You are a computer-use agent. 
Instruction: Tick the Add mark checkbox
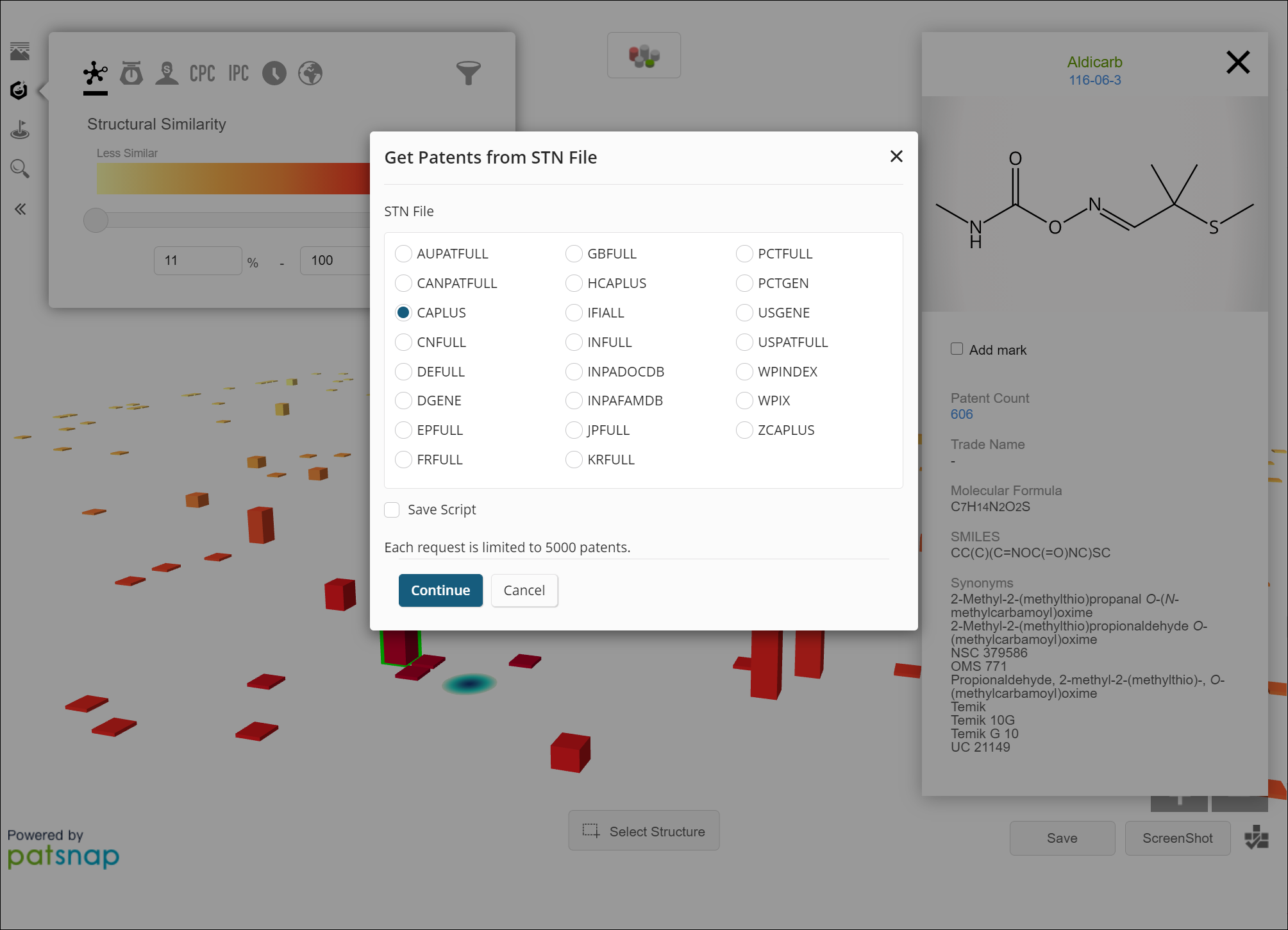coord(957,349)
